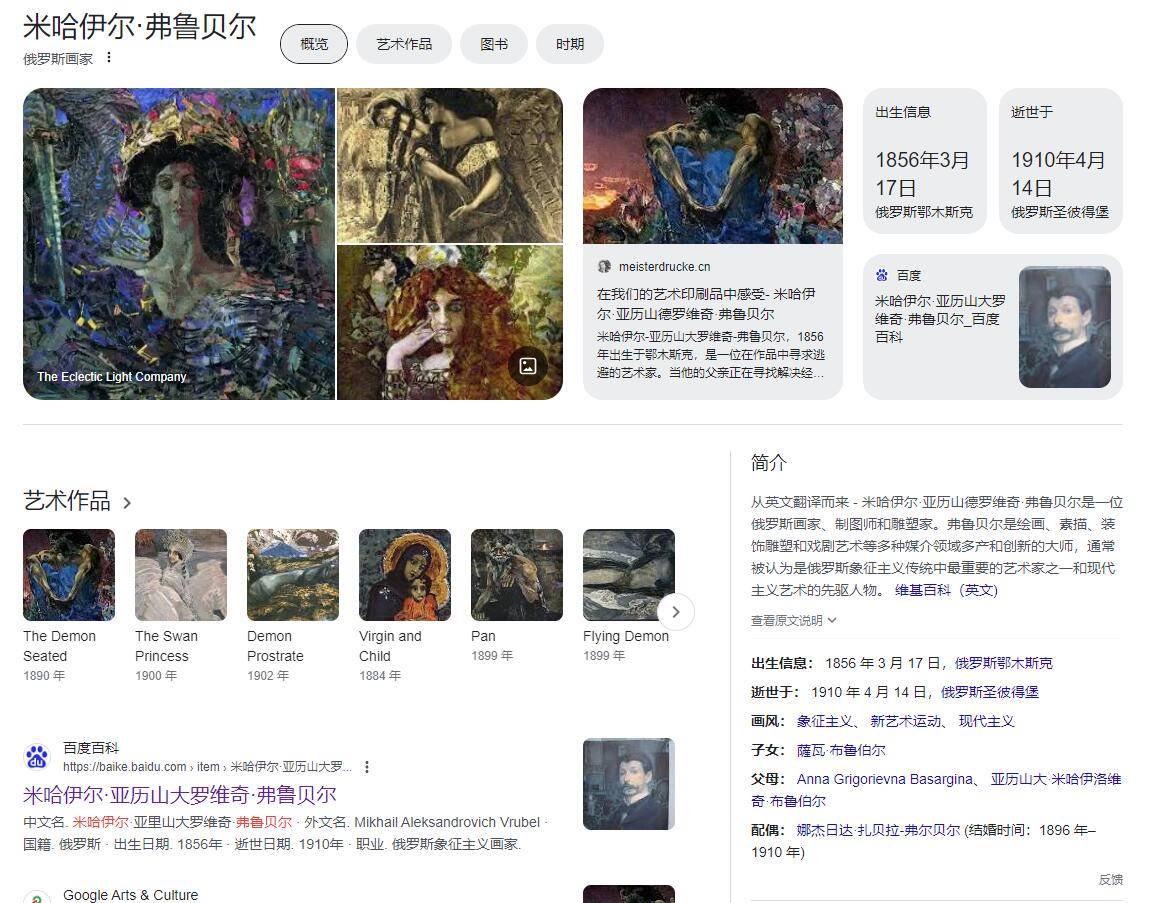Image resolution: width=1159 pixels, height=903 pixels.
Task: Click the 反馈 feedback link
Action: coord(1110,879)
